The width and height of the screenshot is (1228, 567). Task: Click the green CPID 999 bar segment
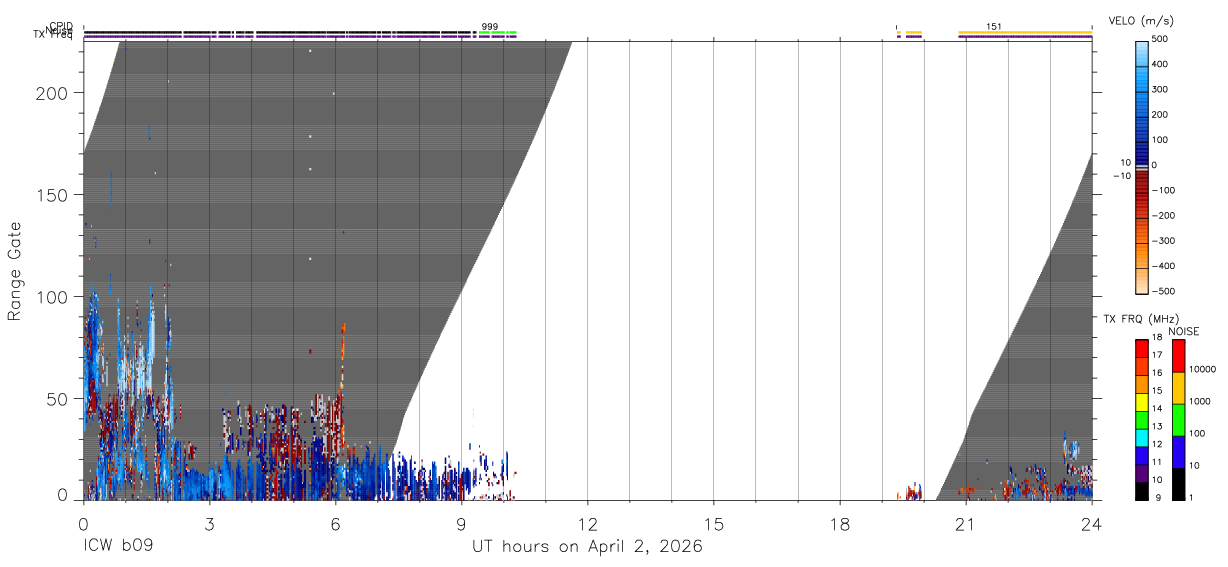[498, 33]
